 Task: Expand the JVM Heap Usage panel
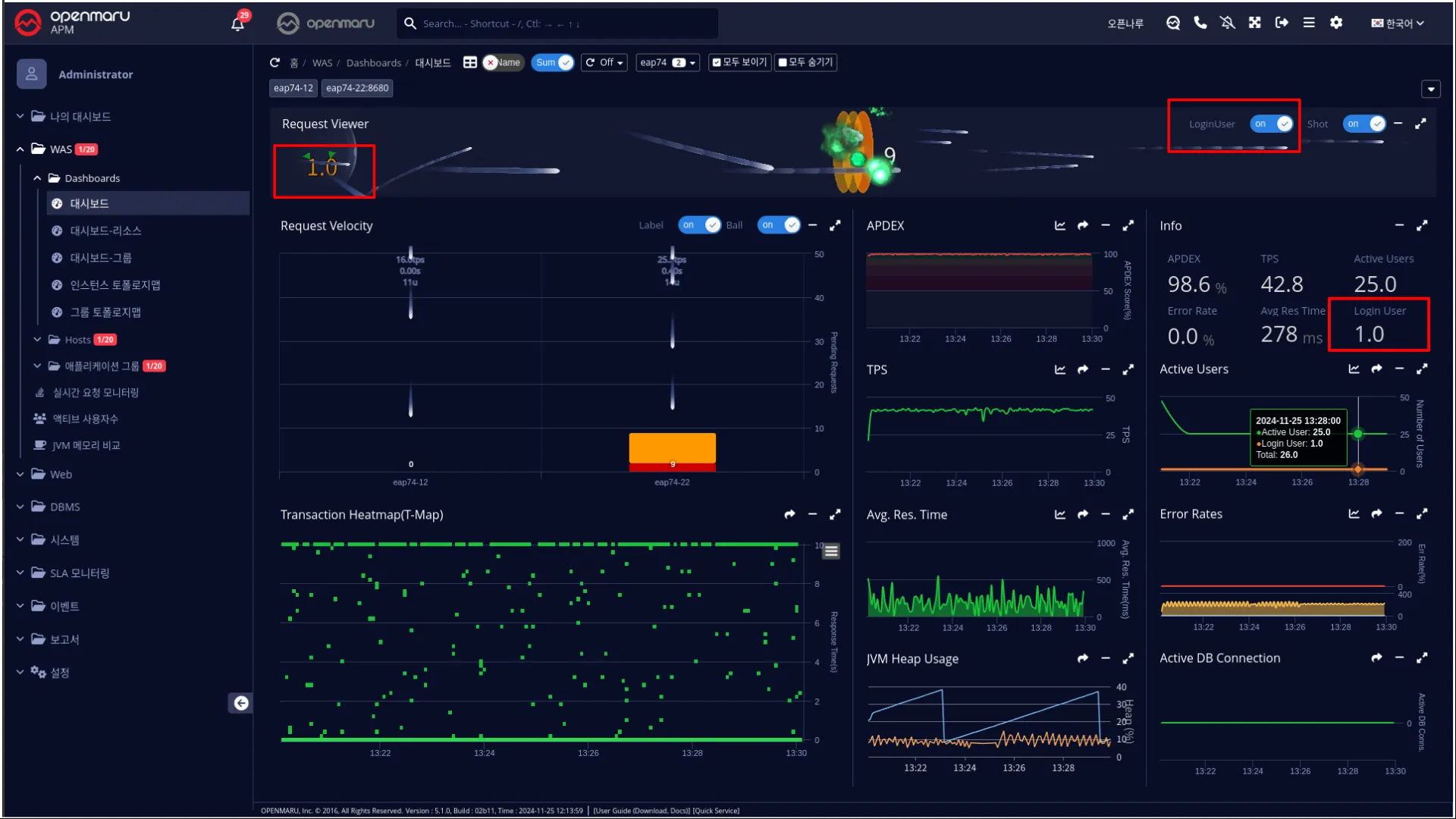tap(1128, 659)
